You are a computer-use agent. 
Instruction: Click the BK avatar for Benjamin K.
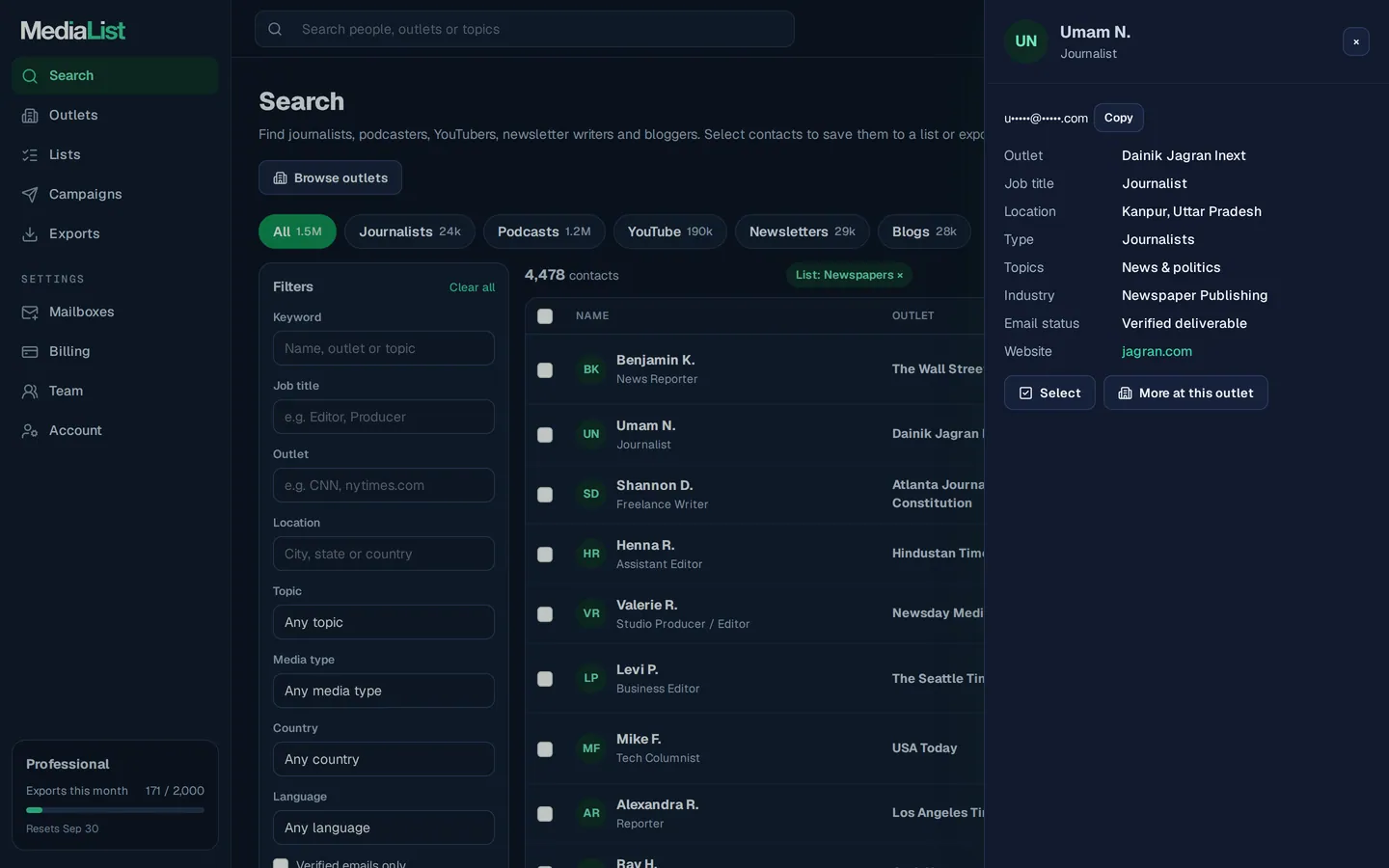point(591,369)
